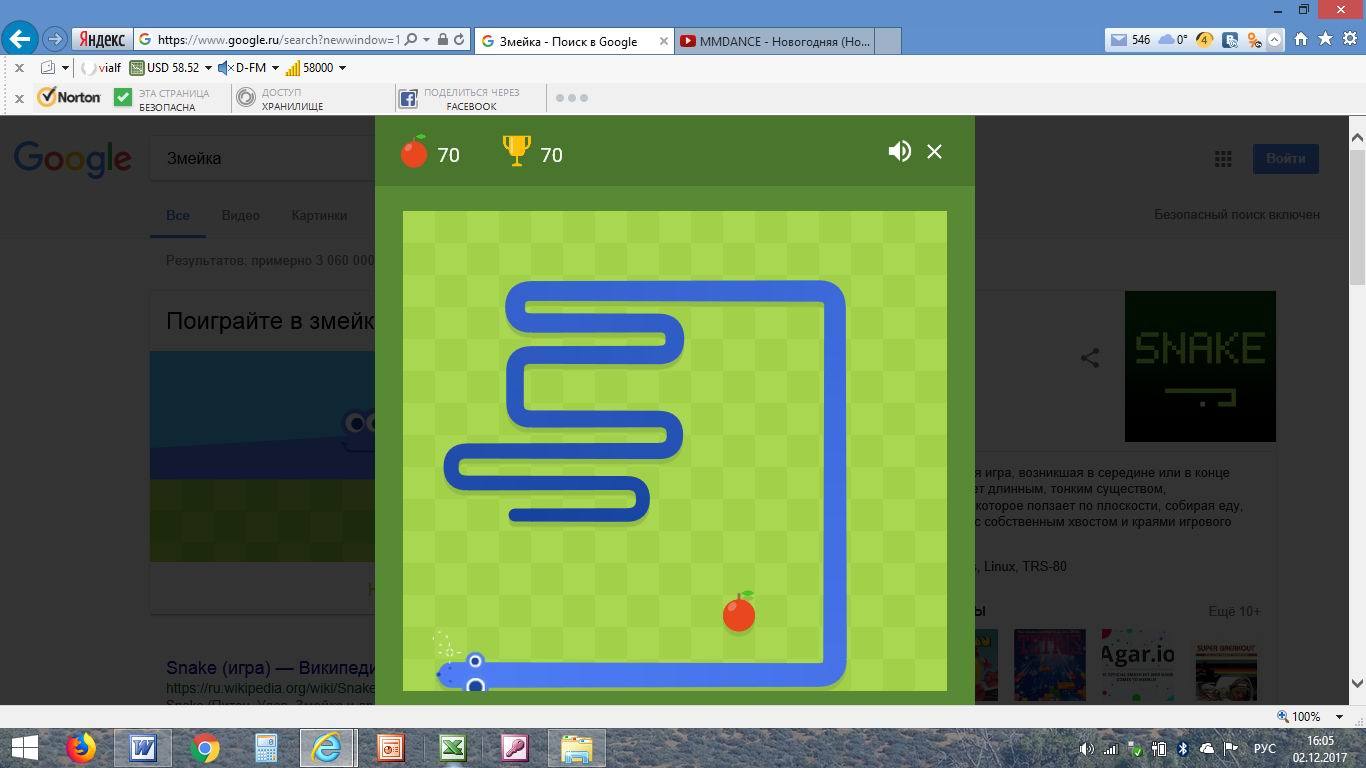Viewport: 1366px width, 768px height.
Task: Open the Google apps grid
Action: [x=1222, y=158]
